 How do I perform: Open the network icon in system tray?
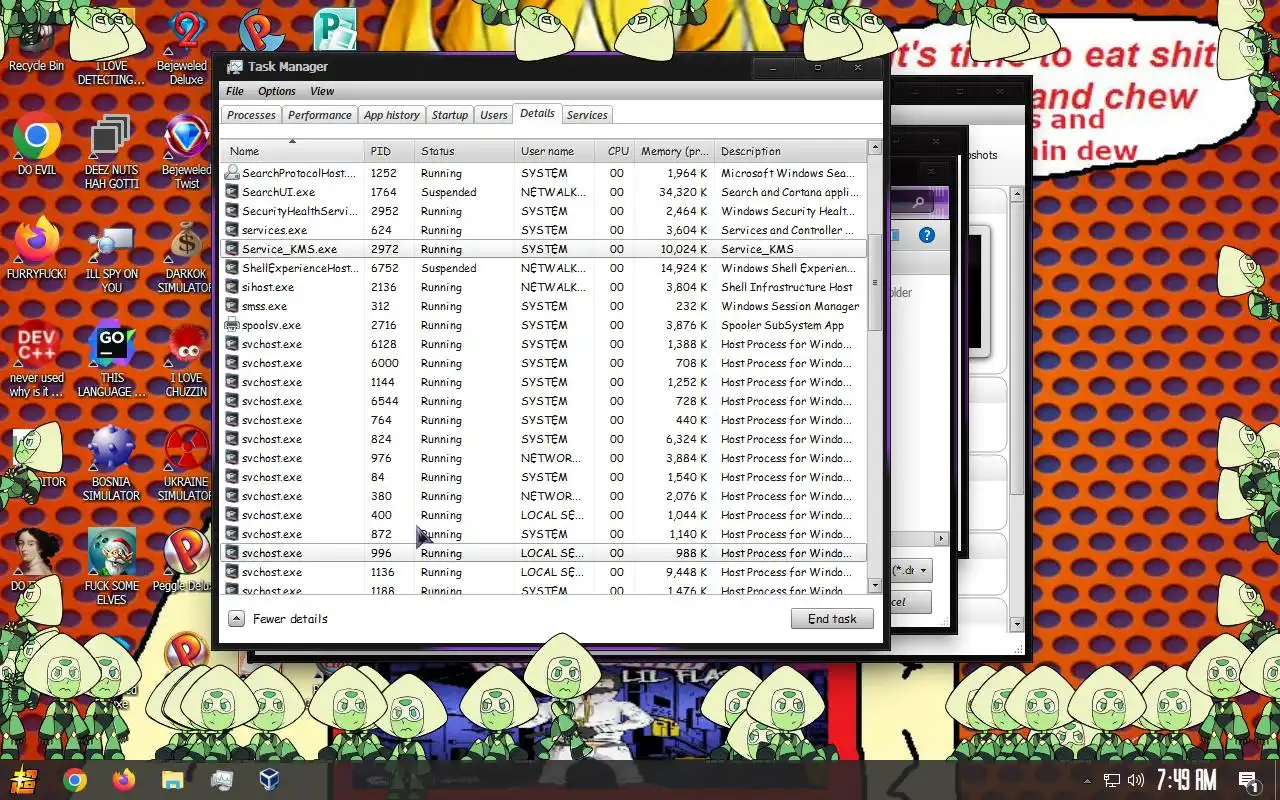click(1112, 780)
